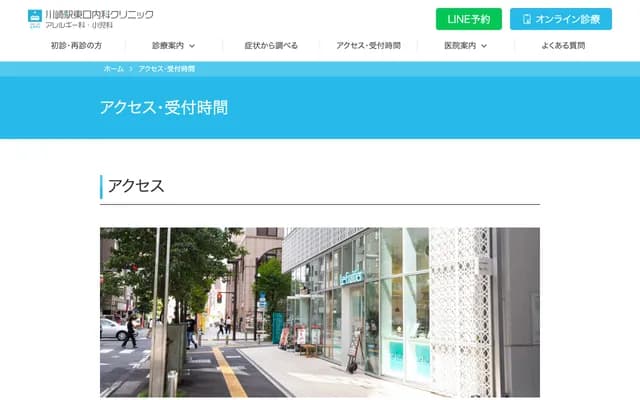Image resolution: width=640 pixels, height=400 pixels.
Task: Expand the 診療案内 dropdown chevron
Action: (192, 46)
